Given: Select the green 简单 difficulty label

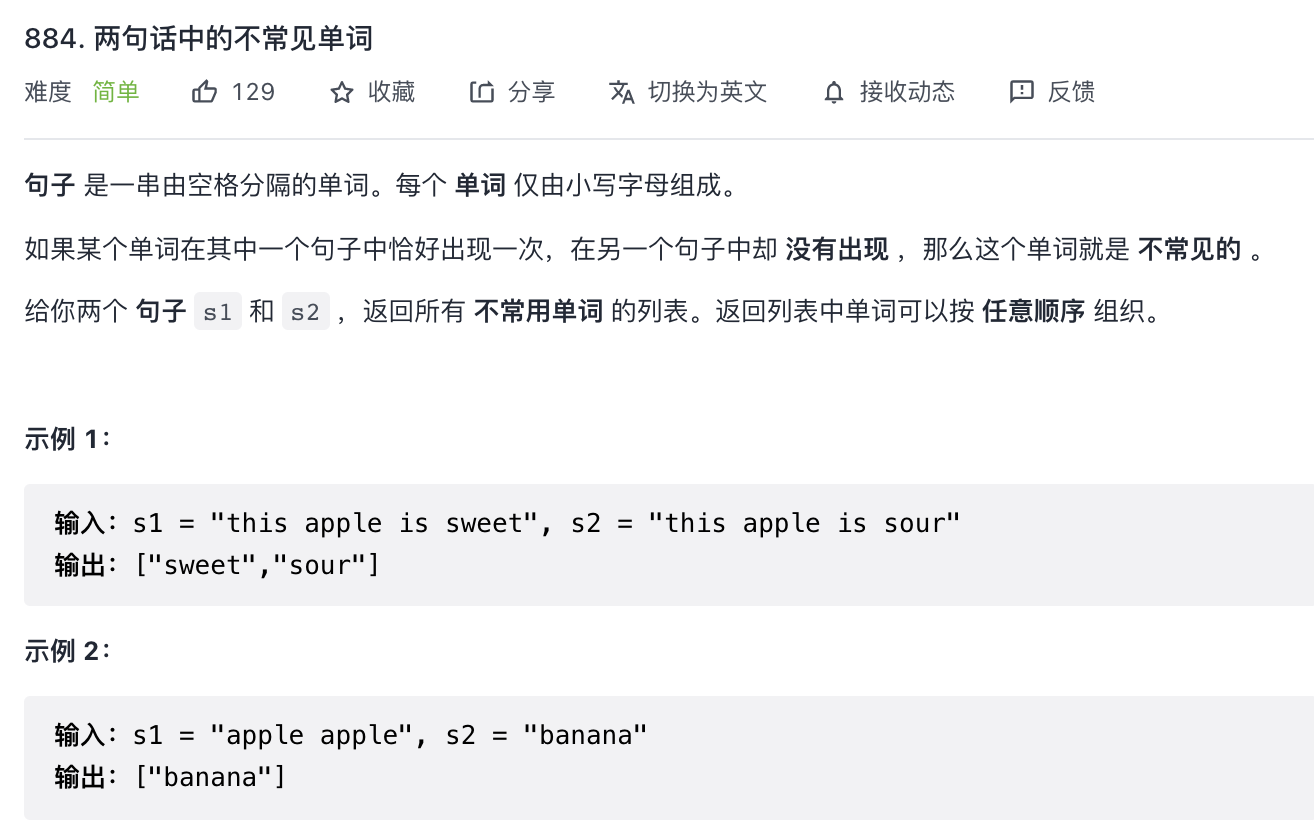Looking at the screenshot, I should [x=116, y=93].
